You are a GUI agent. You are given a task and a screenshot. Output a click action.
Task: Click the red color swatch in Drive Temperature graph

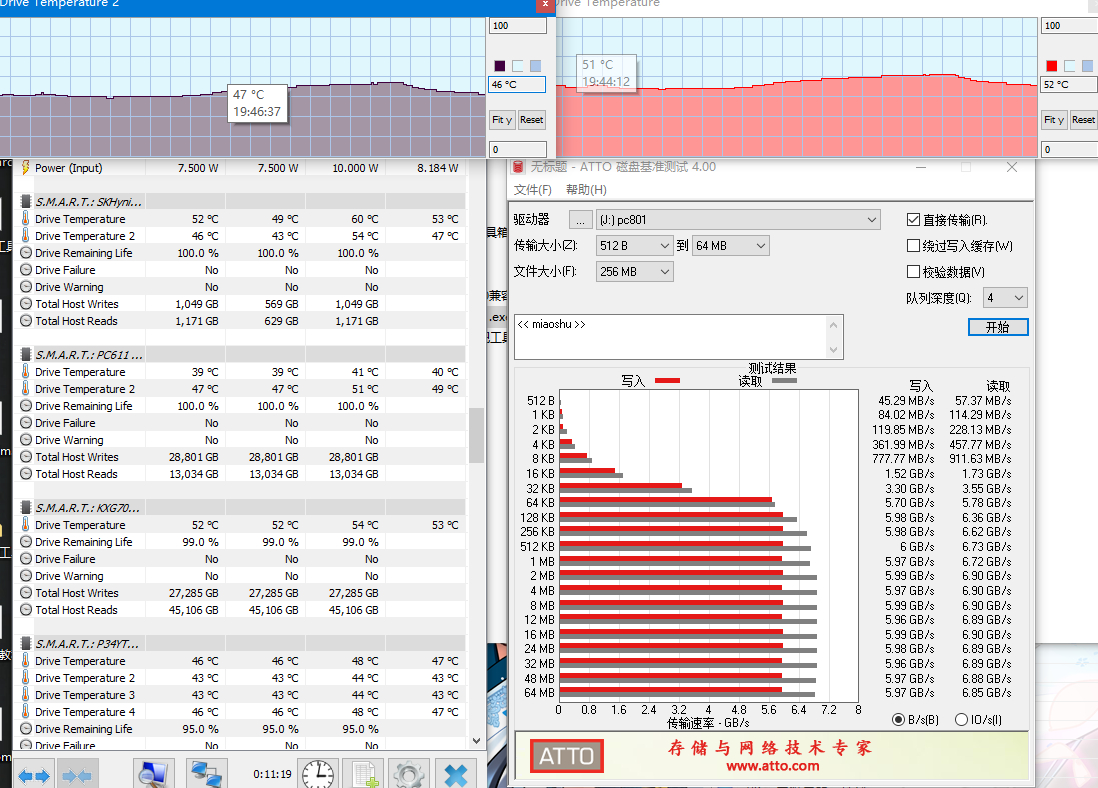coord(1052,66)
